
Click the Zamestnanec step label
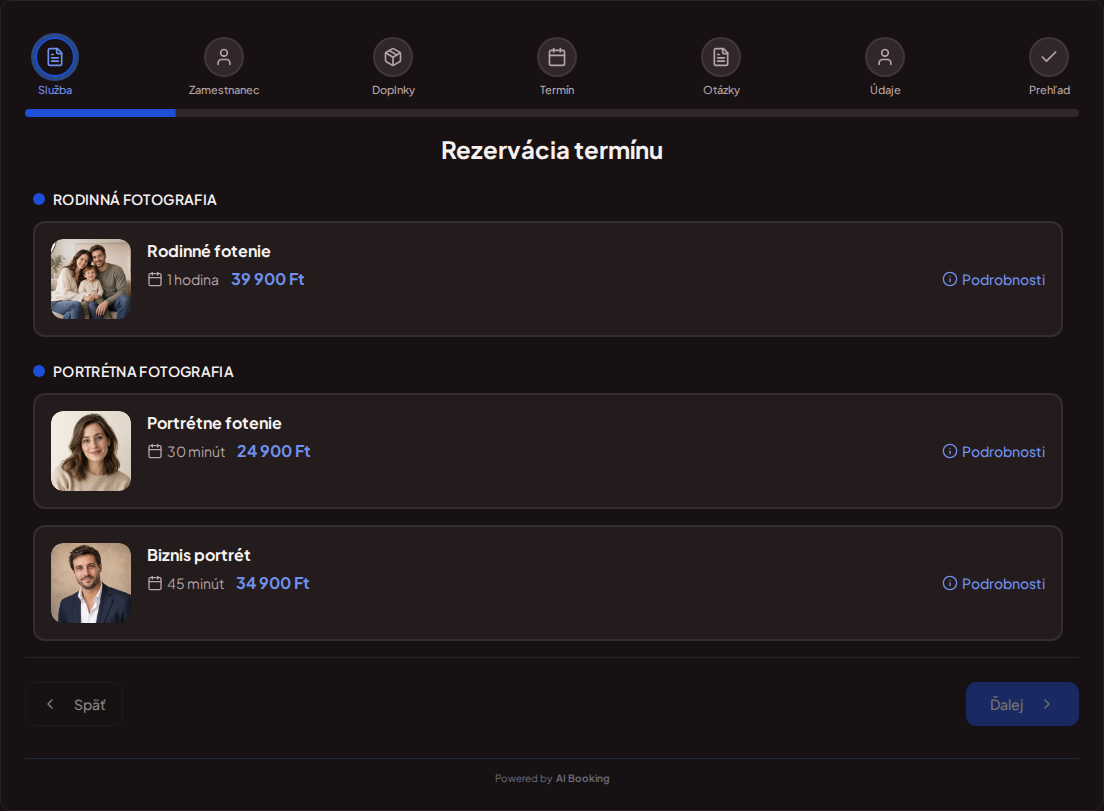pyautogui.click(x=224, y=90)
